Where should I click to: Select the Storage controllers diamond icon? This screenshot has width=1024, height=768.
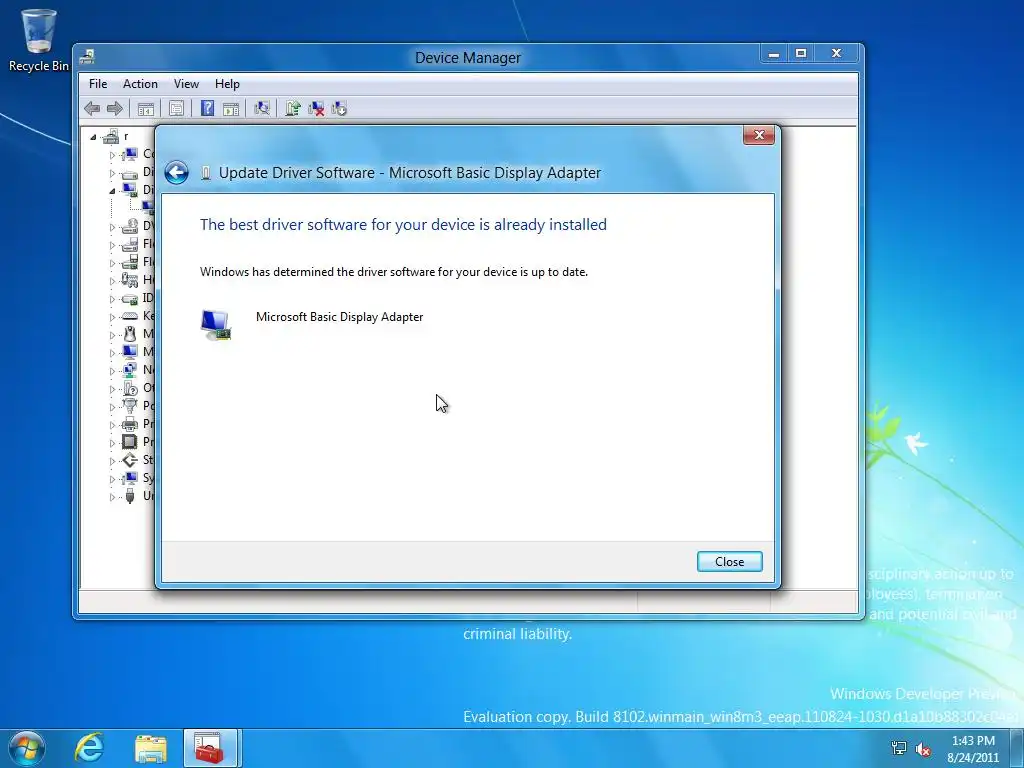[130, 460]
